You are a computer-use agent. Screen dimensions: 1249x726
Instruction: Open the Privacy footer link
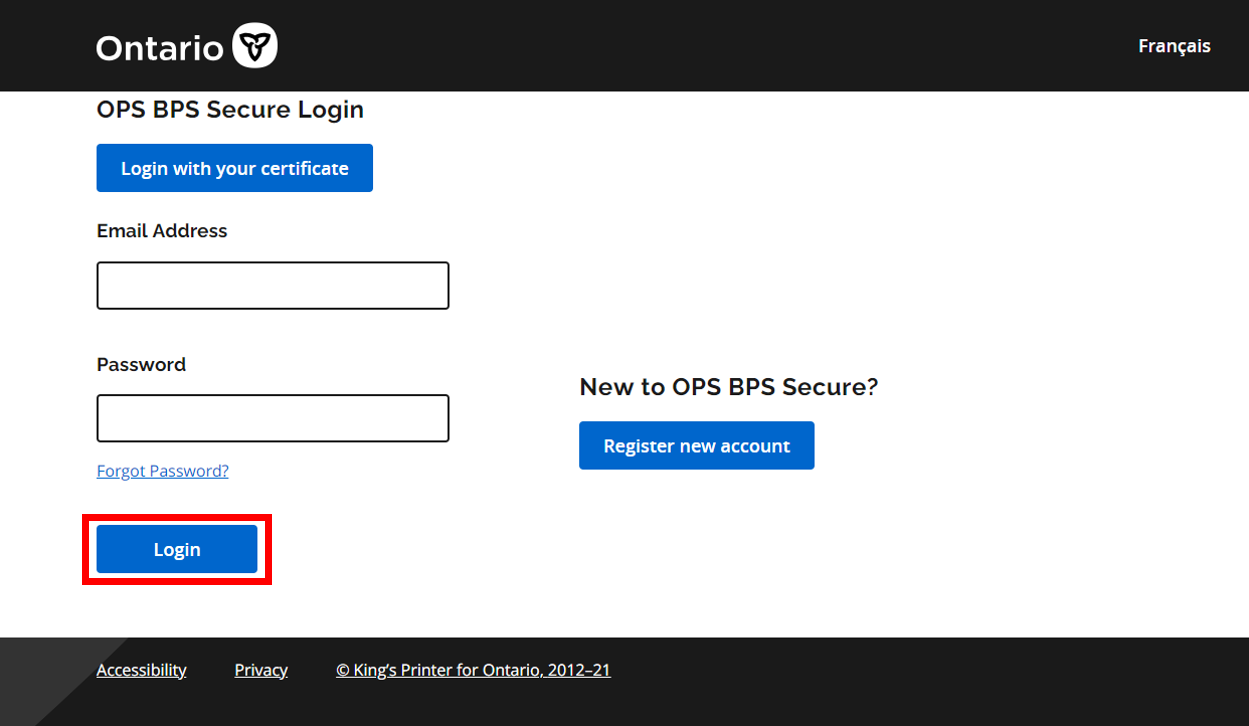(261, 670)
